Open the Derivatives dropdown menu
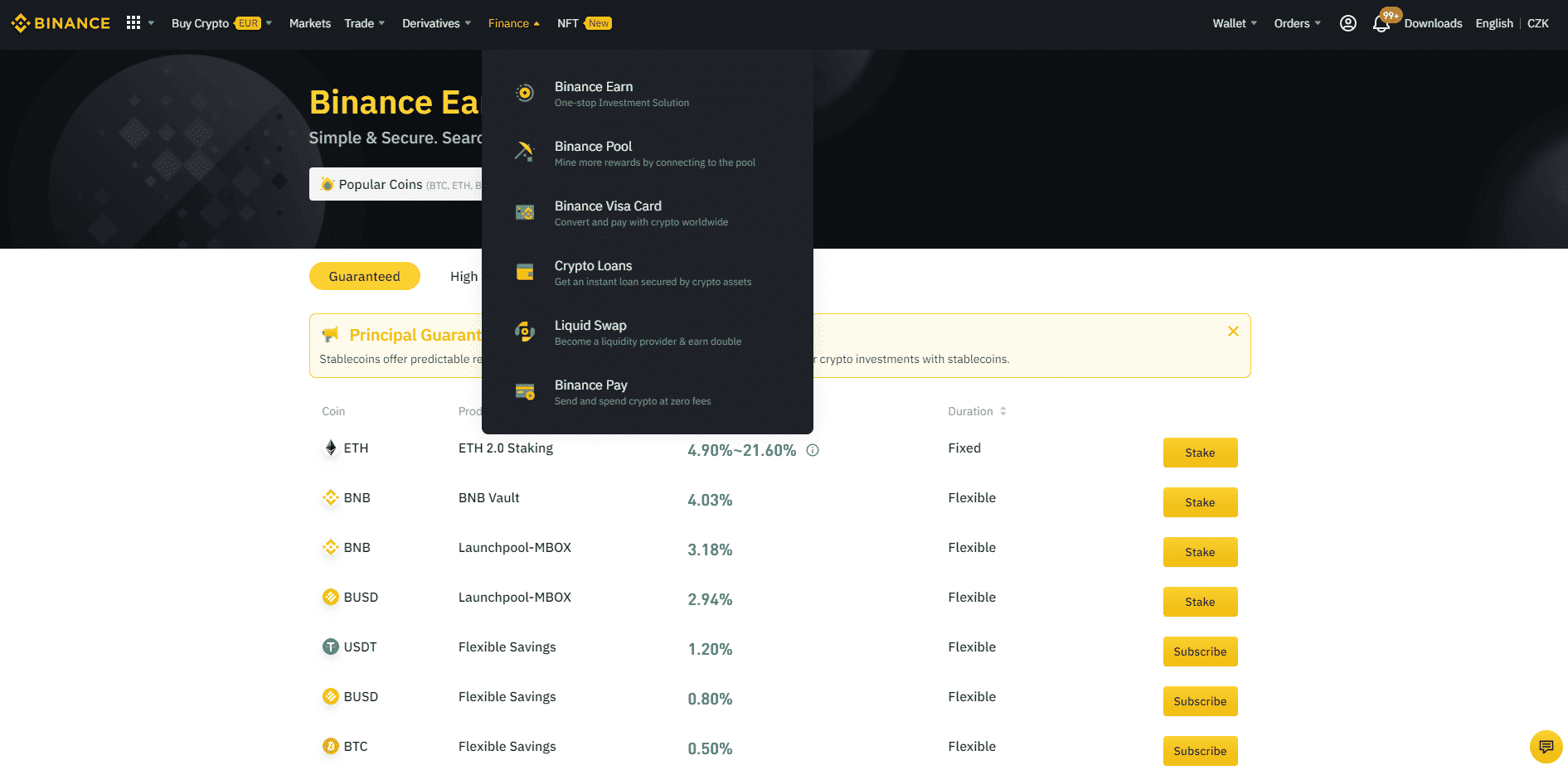The width and height of the screenshot is (1568, 770). [x=436, y=23]
